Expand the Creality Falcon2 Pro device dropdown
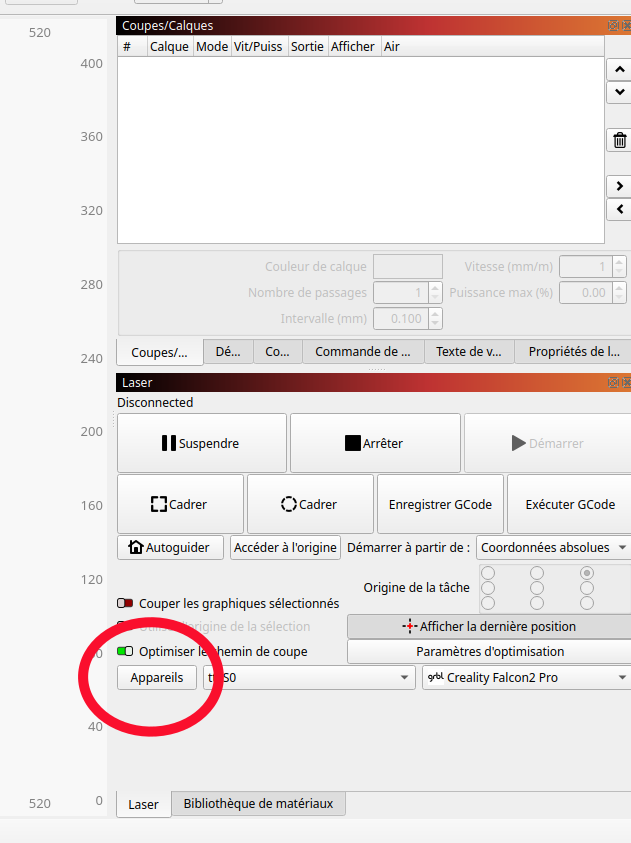The width and height of the screenshot is (631, 843). click(526, 678)
